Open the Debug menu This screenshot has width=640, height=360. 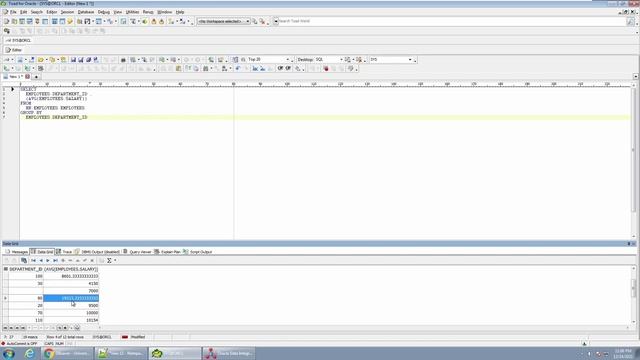pyautogui.click(x=104, y=12)
